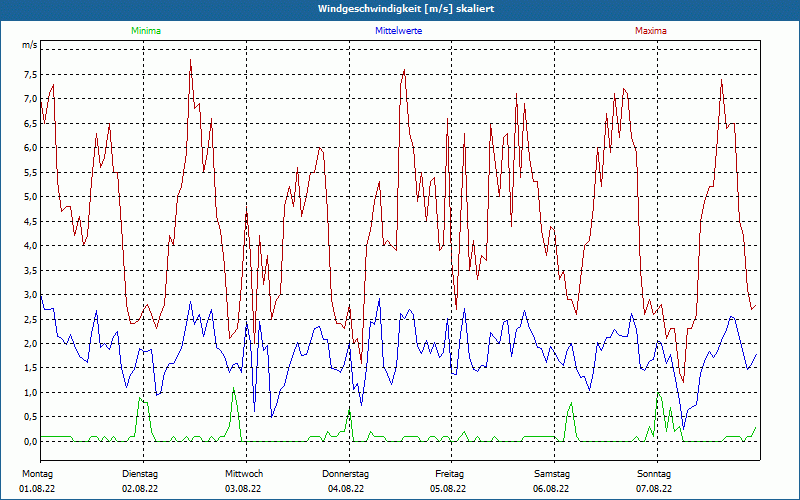This screenshot has height=500, width=800.
Task: Click the '4,5' y-axis value
Action: 30,221
